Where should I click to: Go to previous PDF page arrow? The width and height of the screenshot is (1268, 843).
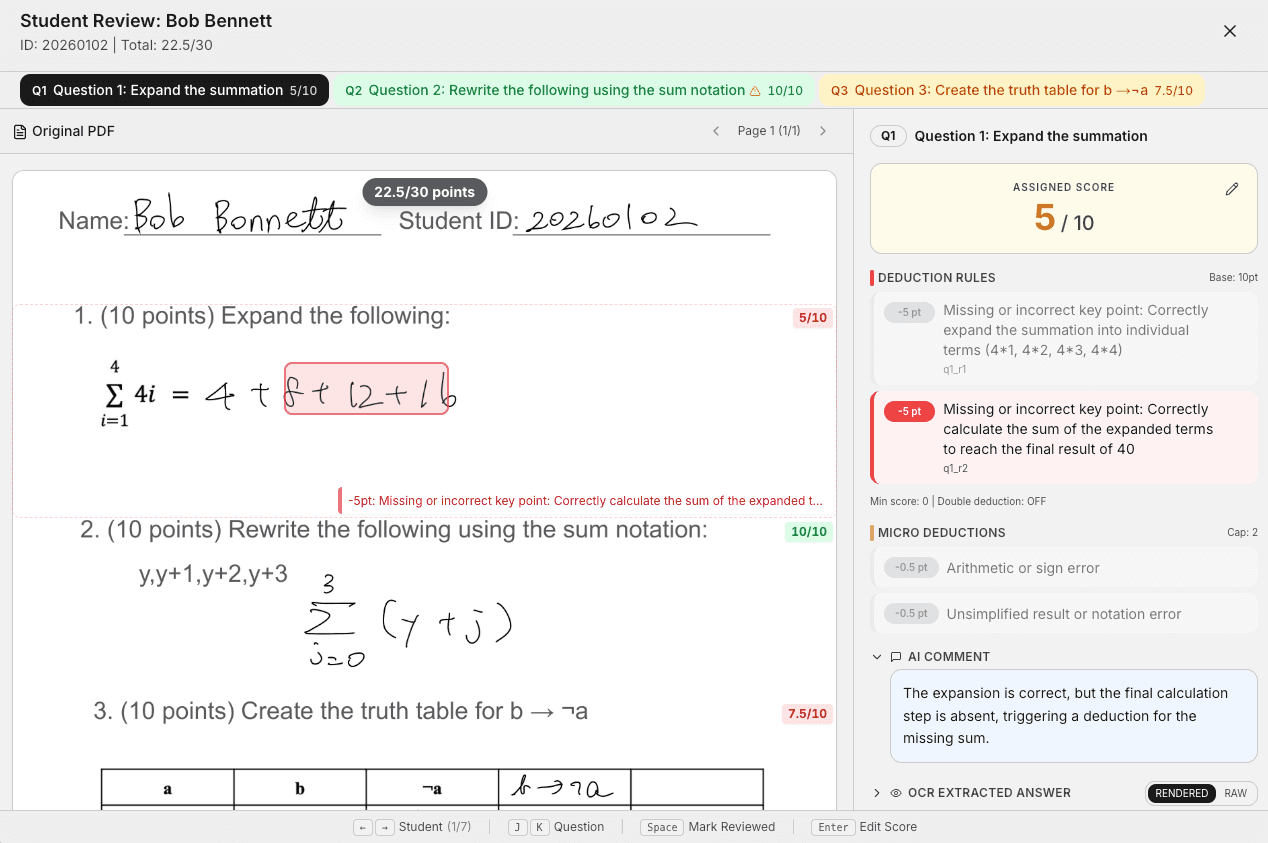(x=716, y=131)
